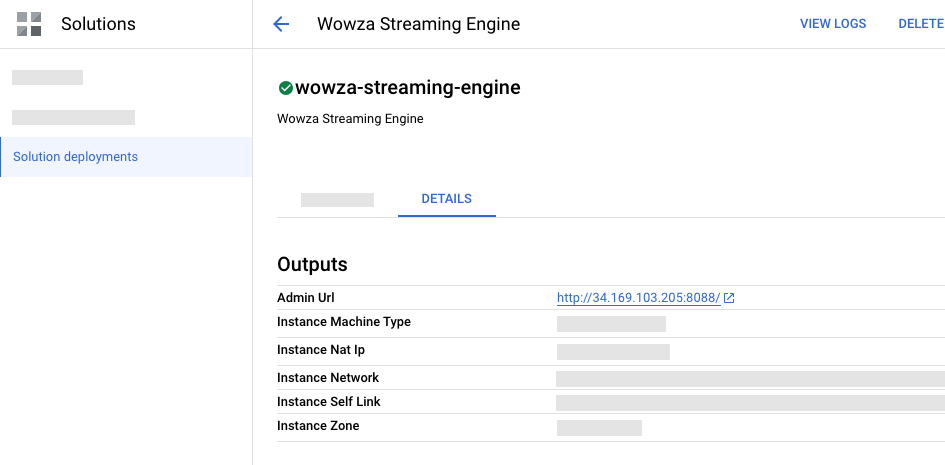Viewport: 945px width, 465px height.
Task: Click the Outputs section heading
Action: coord(312,264)
